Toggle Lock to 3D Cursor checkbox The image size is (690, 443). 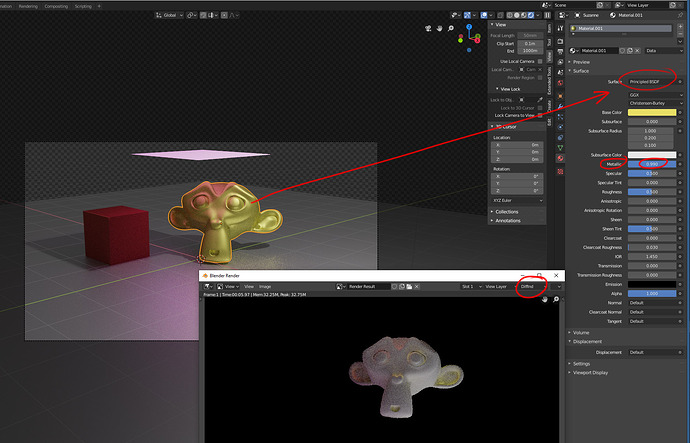(x=540, y=108)
